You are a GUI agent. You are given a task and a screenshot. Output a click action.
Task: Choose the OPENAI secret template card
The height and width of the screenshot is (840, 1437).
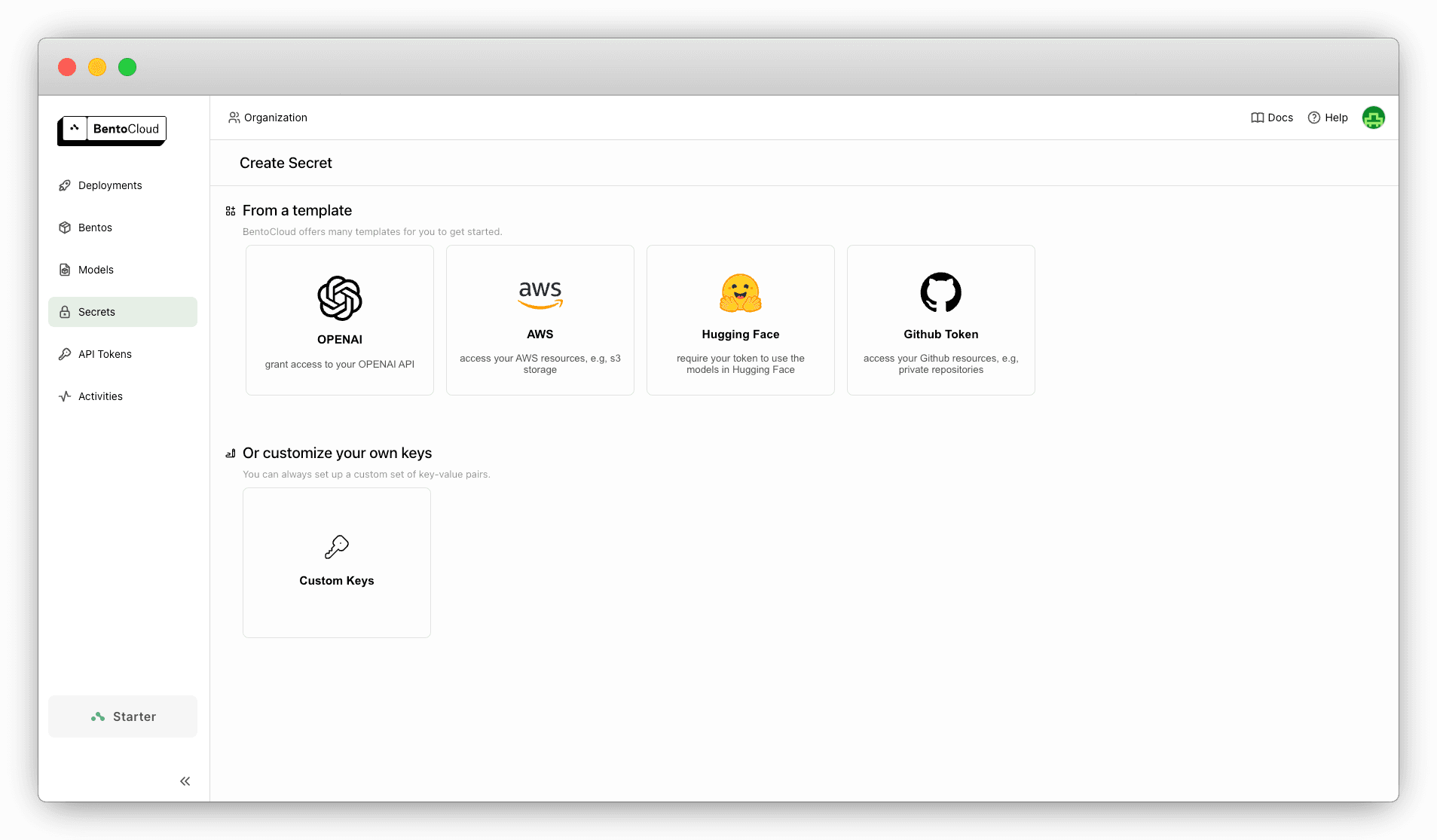point(340,320)
